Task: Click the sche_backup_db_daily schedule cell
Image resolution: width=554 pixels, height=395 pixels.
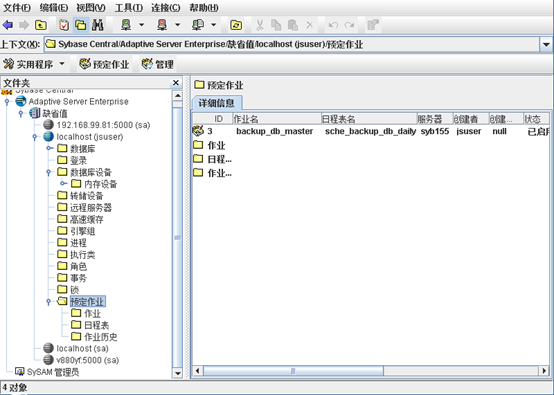Action: coord(370,131)
